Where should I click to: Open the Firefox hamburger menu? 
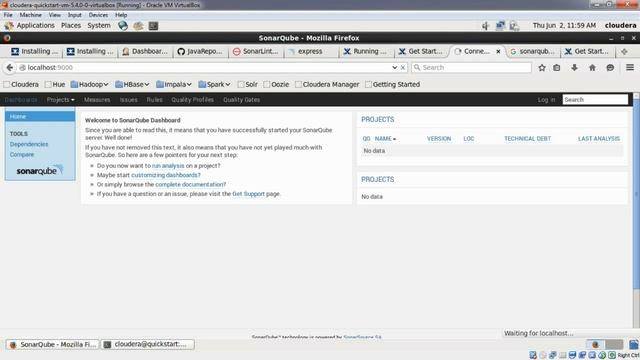click(x=630, y=67)
